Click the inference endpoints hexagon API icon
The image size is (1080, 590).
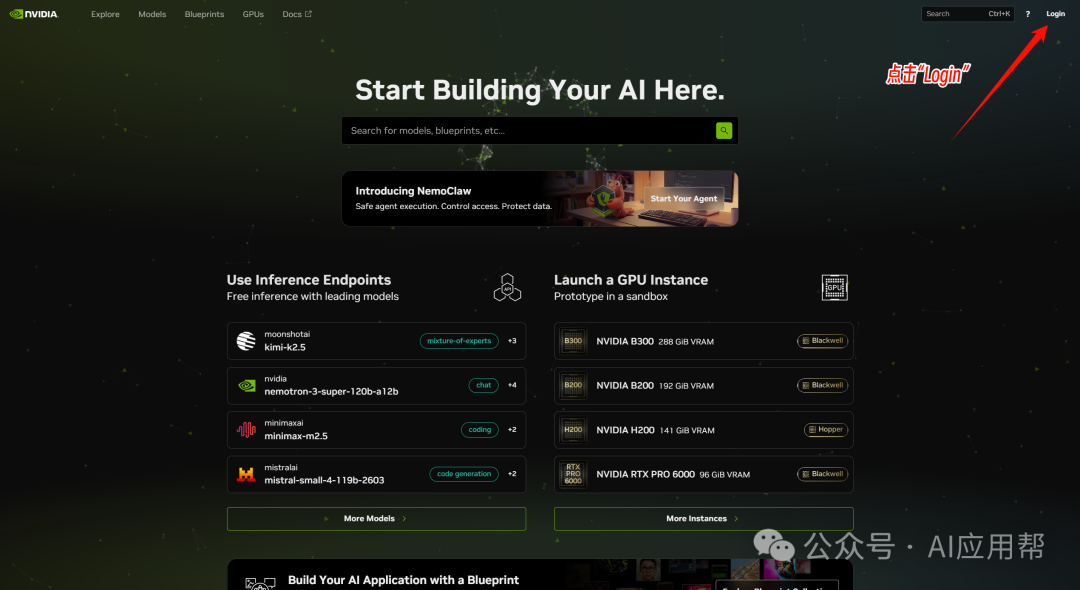click(507, 287)
